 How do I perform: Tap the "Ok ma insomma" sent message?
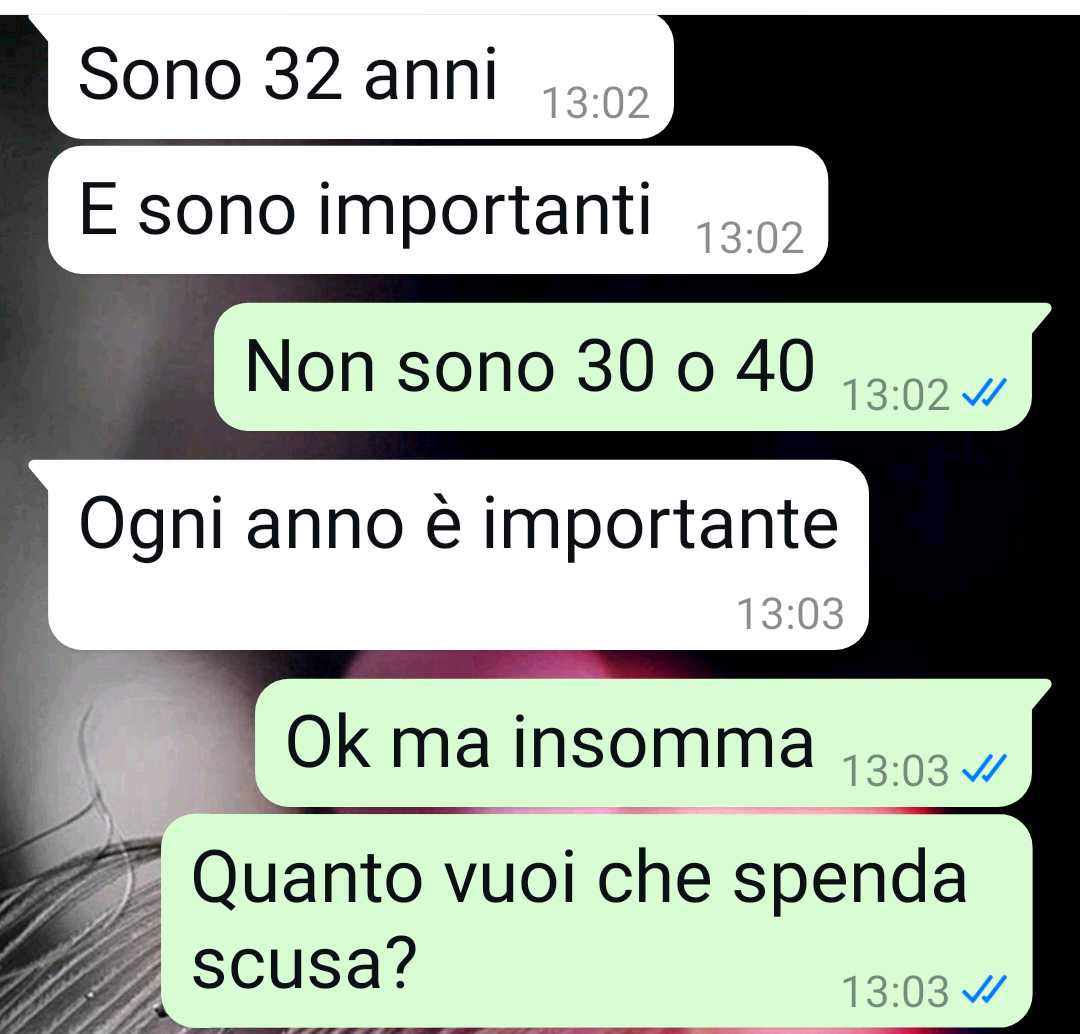point(644,743)
